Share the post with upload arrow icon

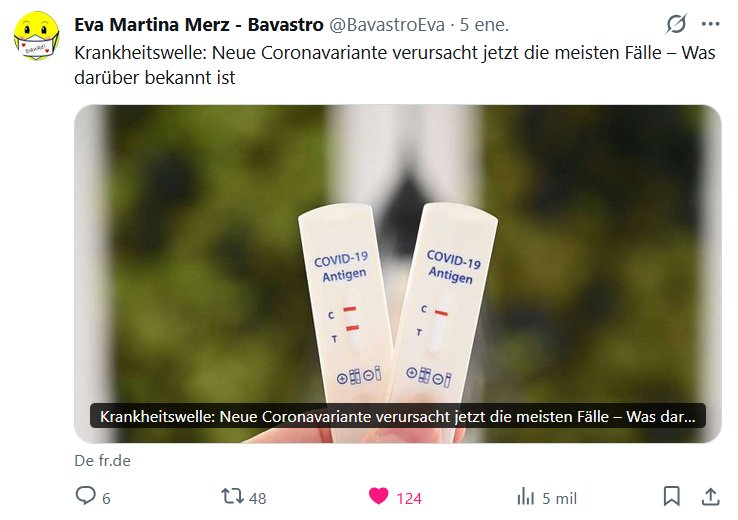point(711,496)
